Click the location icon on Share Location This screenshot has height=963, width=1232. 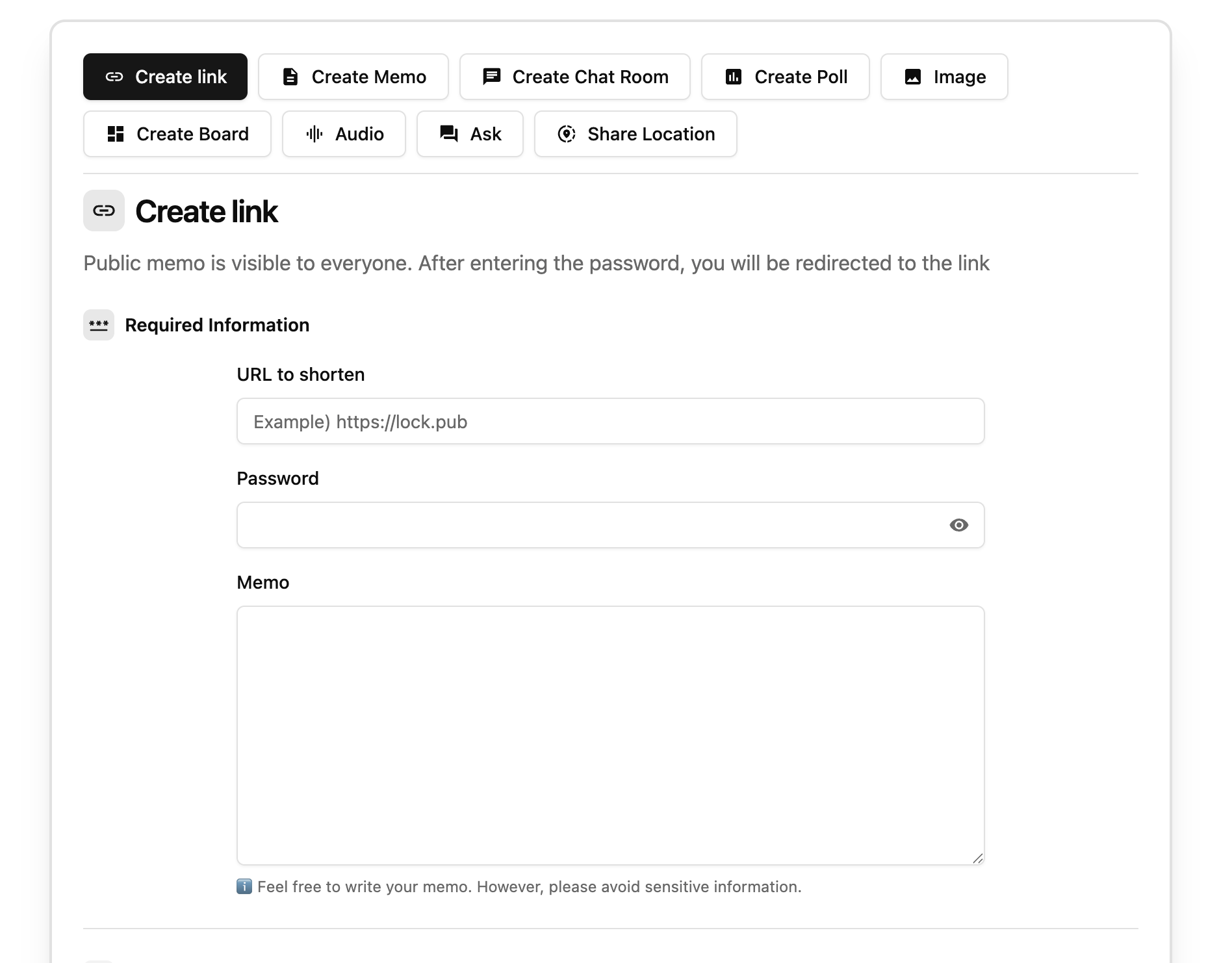tap(567, 134)
